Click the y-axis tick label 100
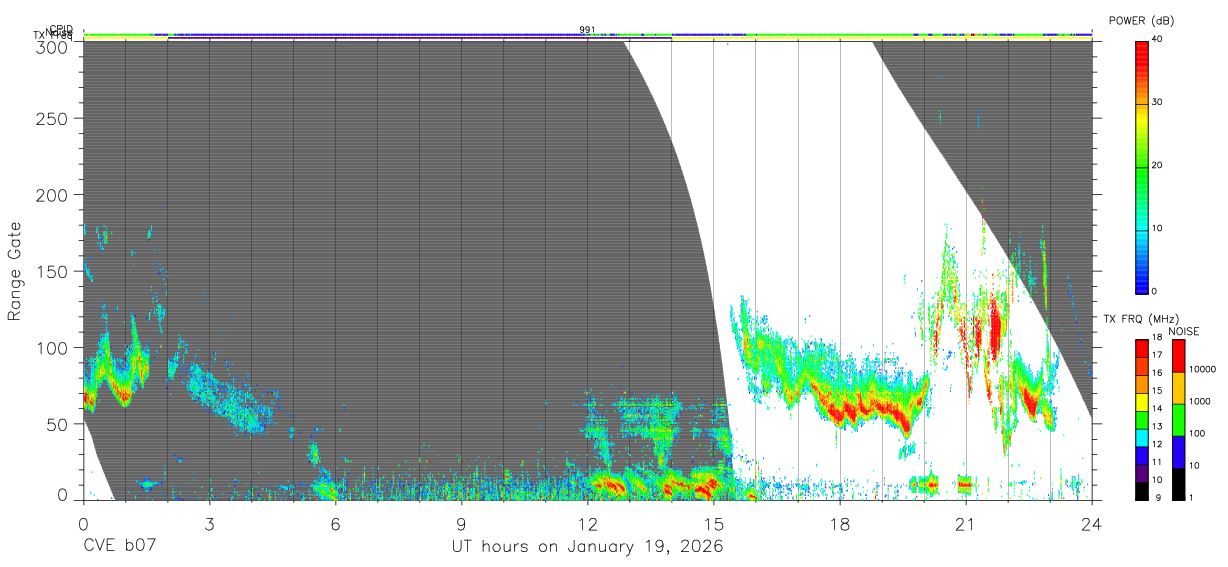Viewport: 1228px width, 567px height. (51, 347)
